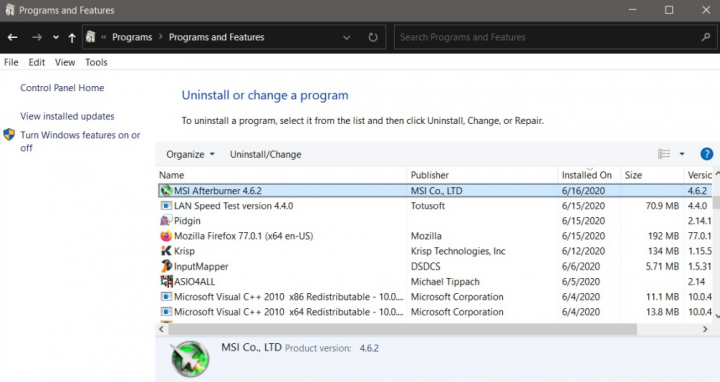720x382 pixels.
Task: Click the Forward navigation arrow
Action: [37, 37]
